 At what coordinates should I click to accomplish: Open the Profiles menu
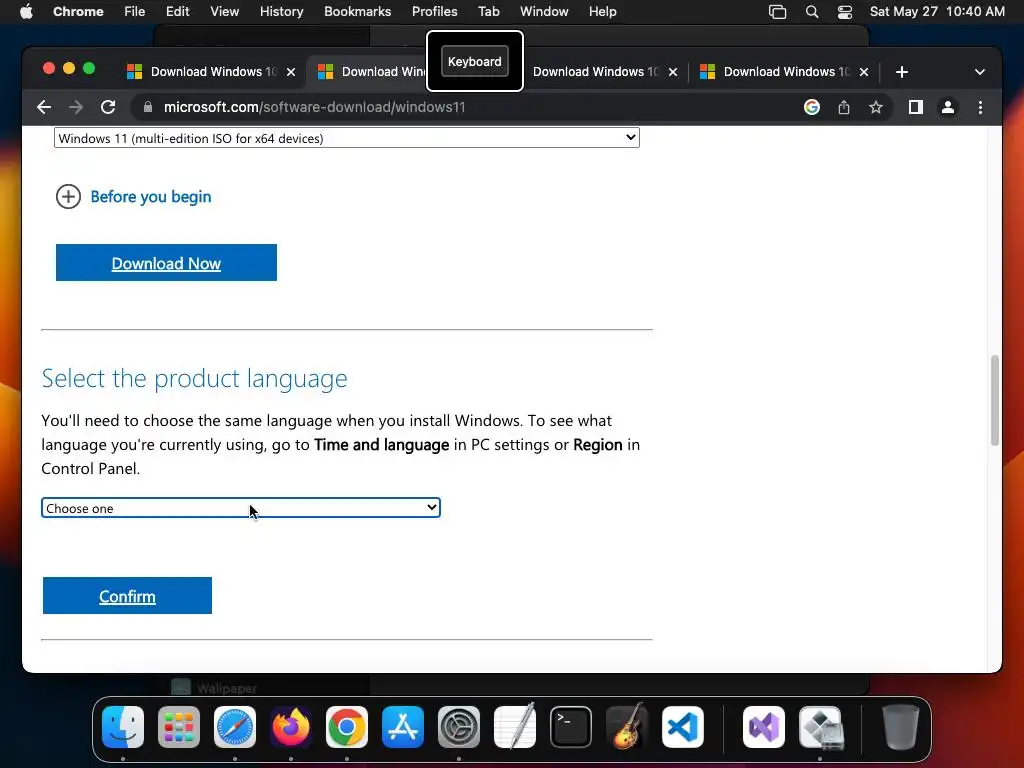point(434,11)
